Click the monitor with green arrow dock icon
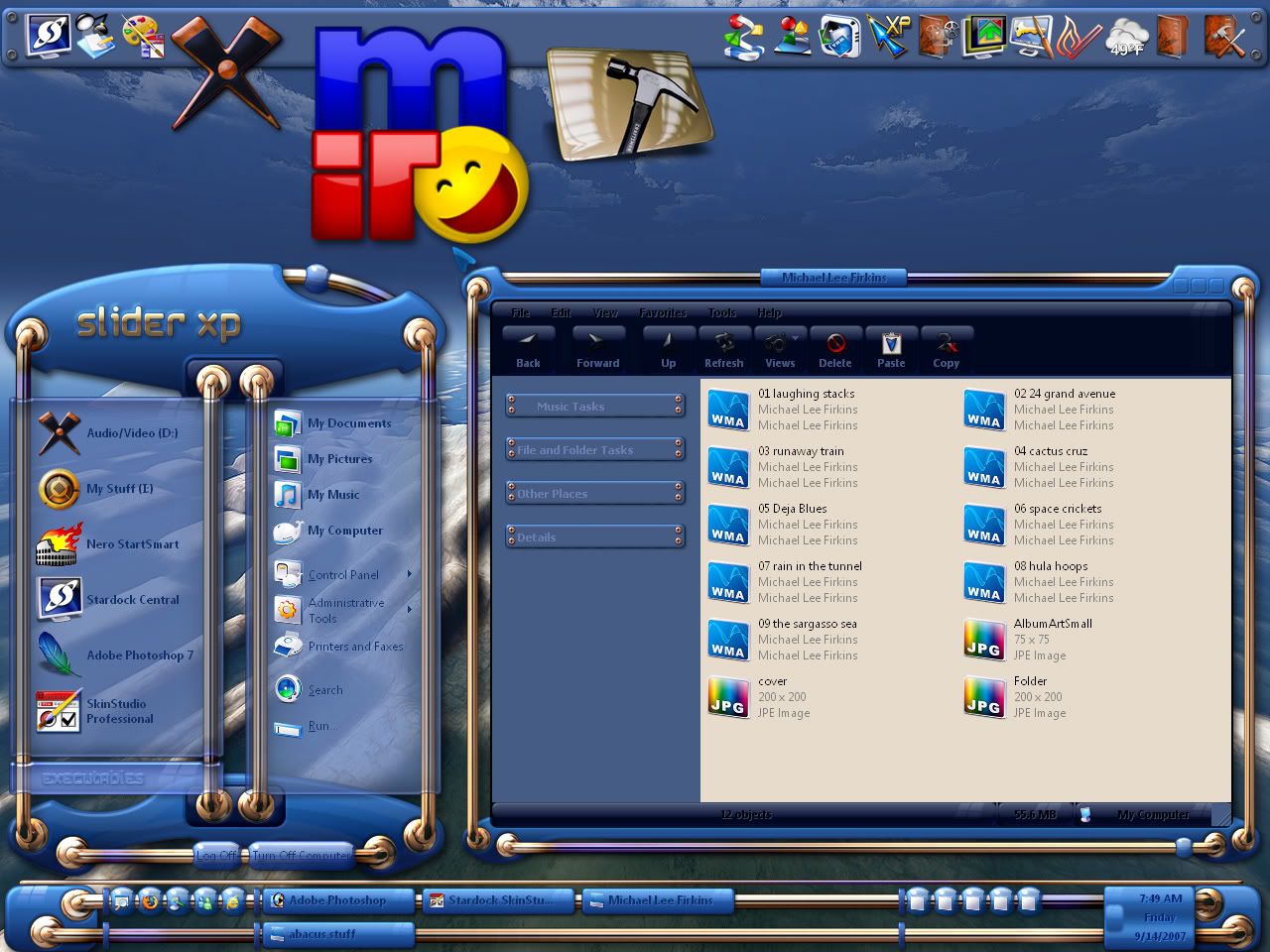 [983, 37]
